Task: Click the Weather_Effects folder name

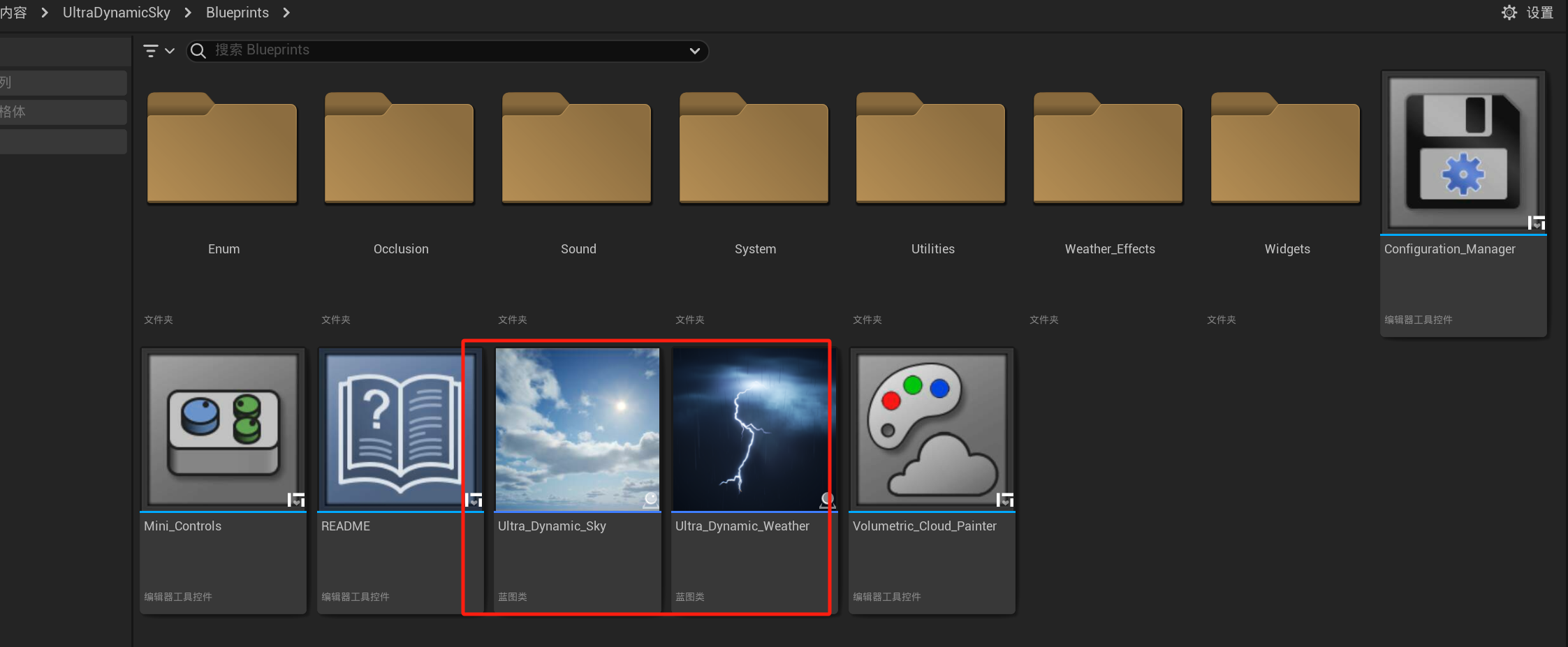Action: [x=1110, y=249]
